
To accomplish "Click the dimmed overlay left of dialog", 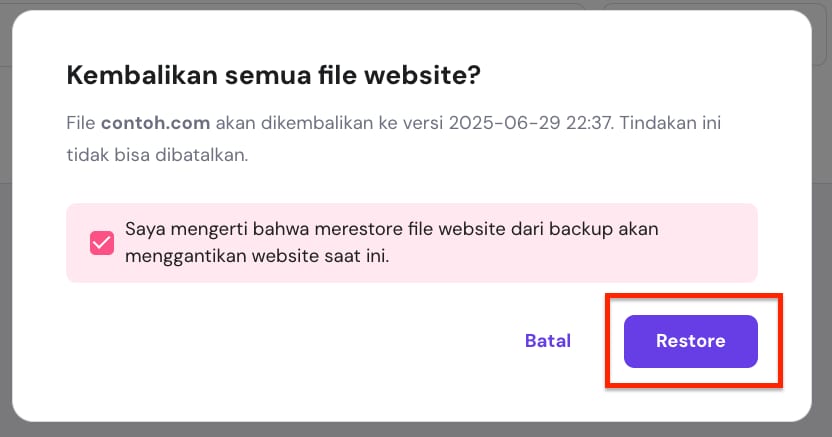I will pos(6,220).
